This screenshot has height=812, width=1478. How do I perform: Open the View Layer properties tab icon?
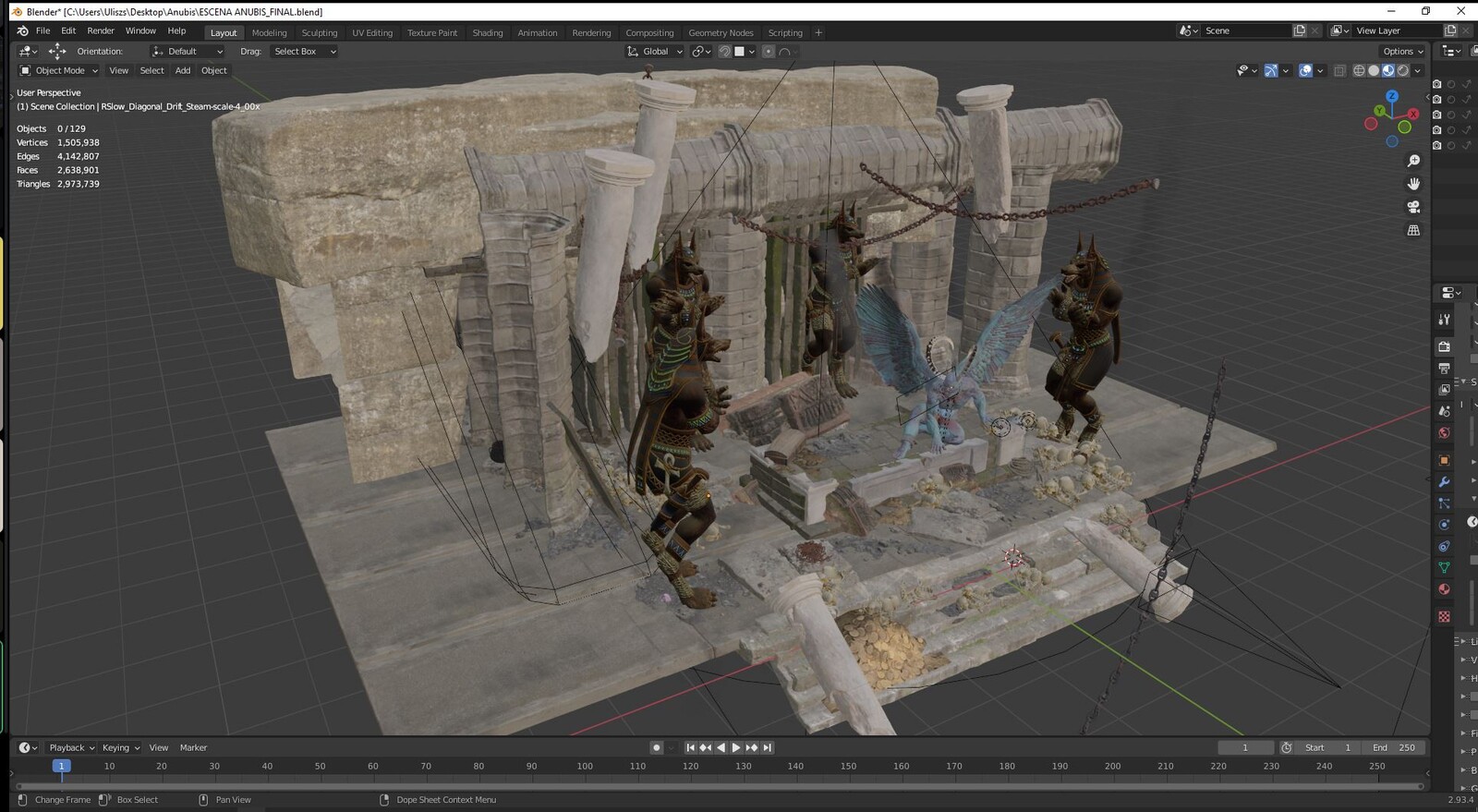(x=1444, y=390)
